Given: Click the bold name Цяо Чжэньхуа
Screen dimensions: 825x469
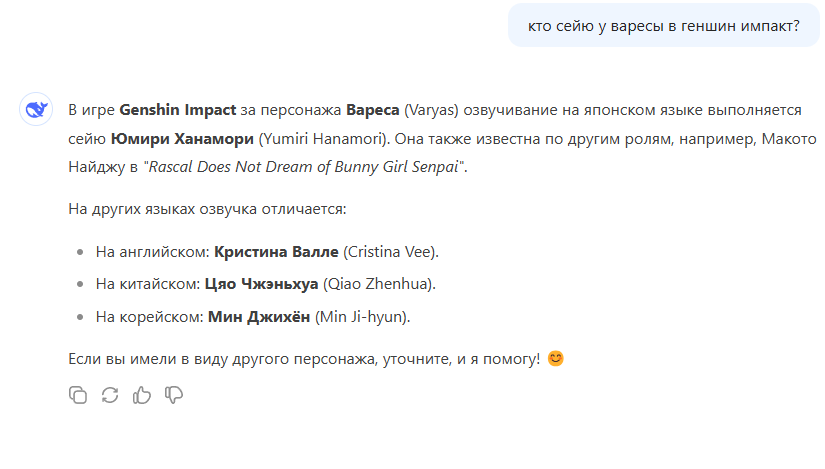Looking at the screenshot, I should (x=261, y=284).
